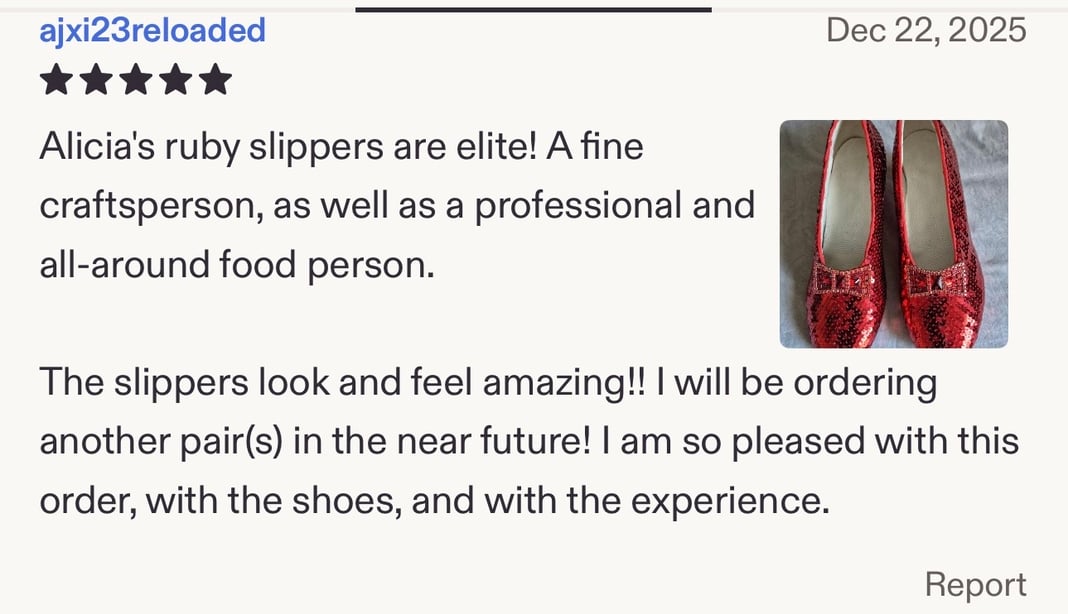The height and width of the screenshot is (614, 1068).
Task: Click the fifth star in the rating
Action: pos(215,80)
